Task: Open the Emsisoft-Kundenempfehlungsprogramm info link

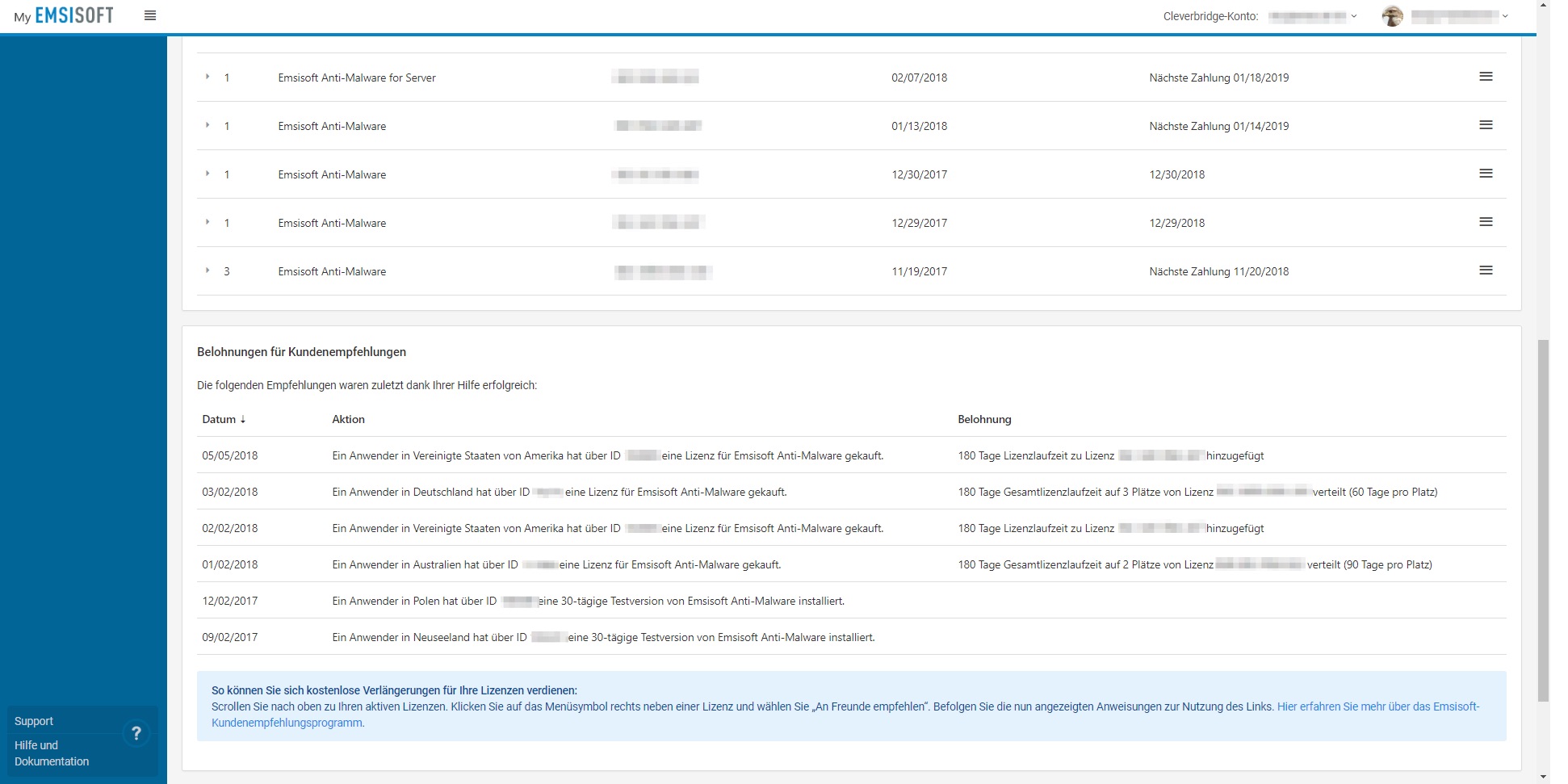Action: 845,715
